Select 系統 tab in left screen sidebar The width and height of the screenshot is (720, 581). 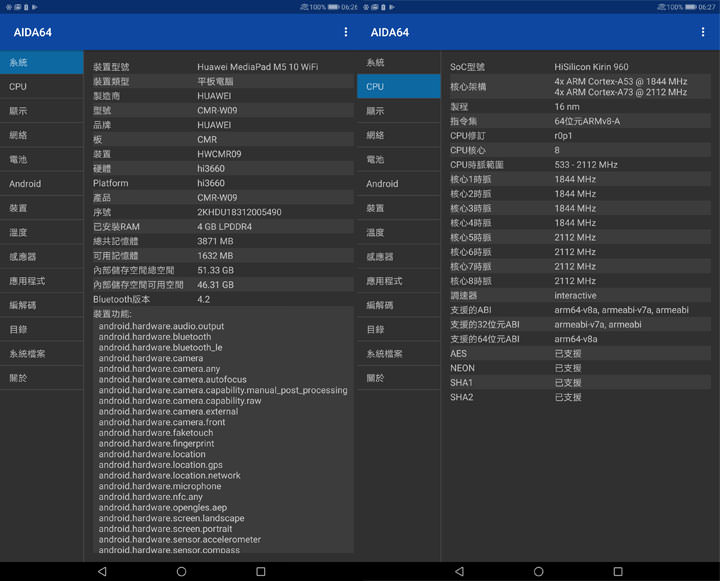42,62
